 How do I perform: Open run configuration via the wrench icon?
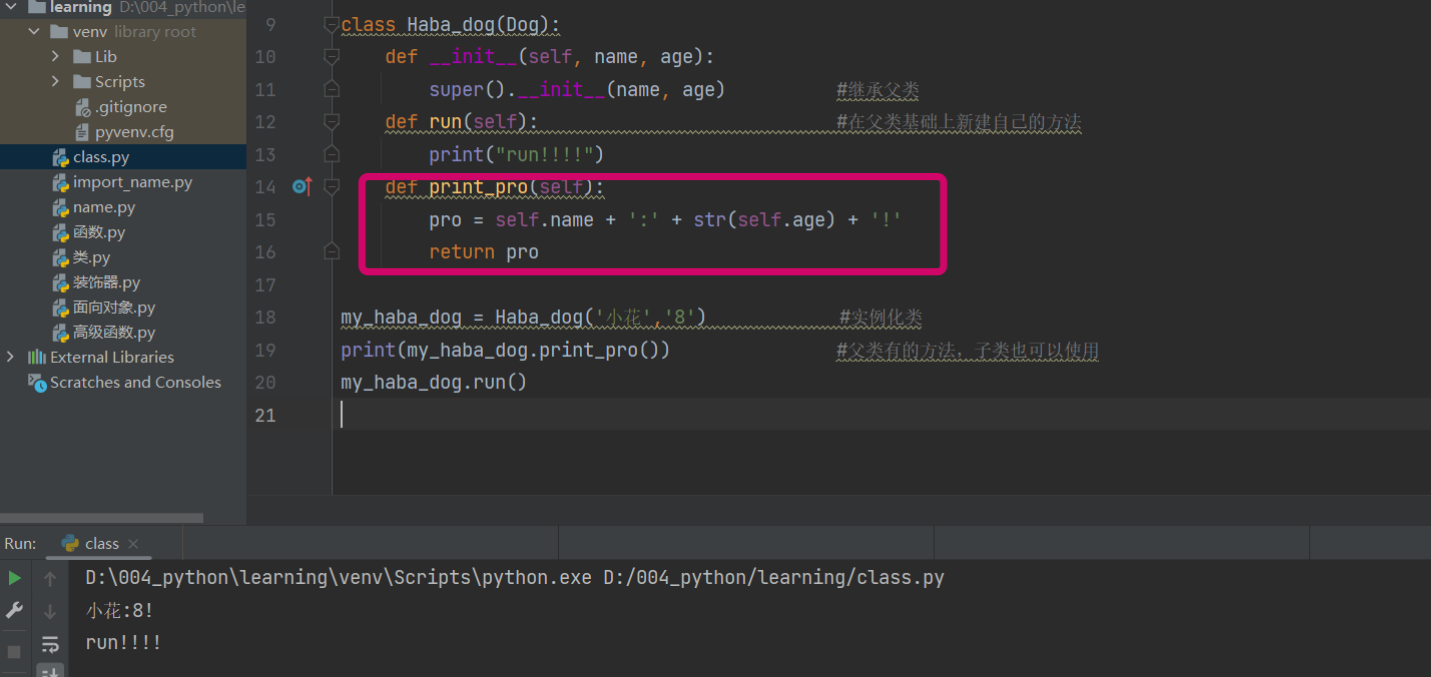click(14, 610)
